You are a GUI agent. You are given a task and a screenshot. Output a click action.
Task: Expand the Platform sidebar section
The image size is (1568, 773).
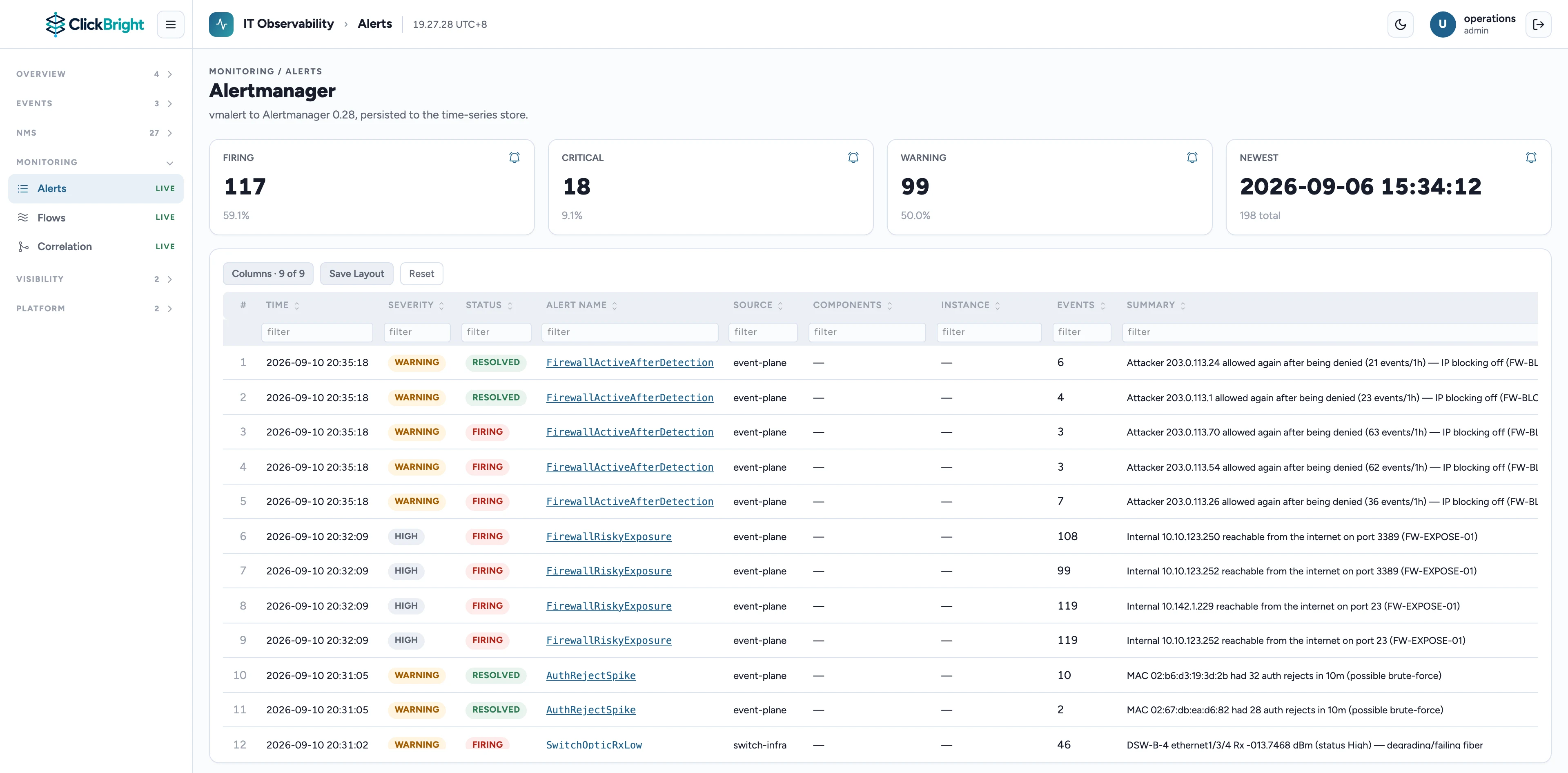coord(96,308)
